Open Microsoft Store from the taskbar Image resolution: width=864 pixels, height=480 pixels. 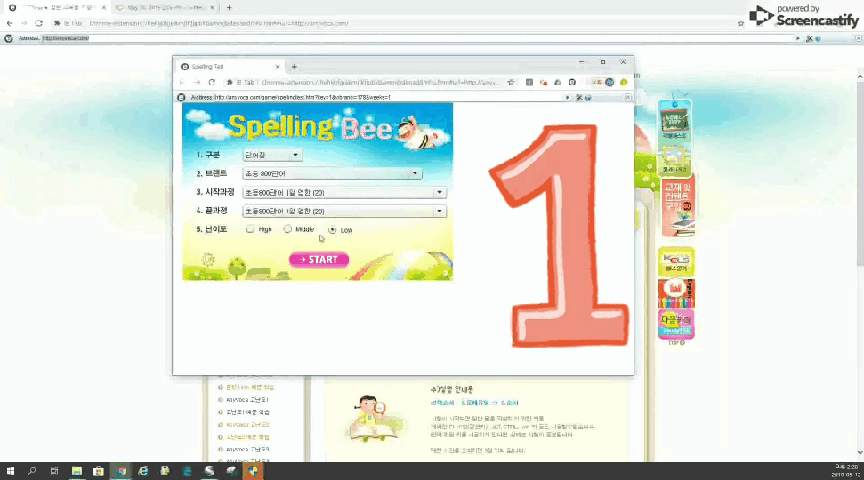click(x=98, y=471)
